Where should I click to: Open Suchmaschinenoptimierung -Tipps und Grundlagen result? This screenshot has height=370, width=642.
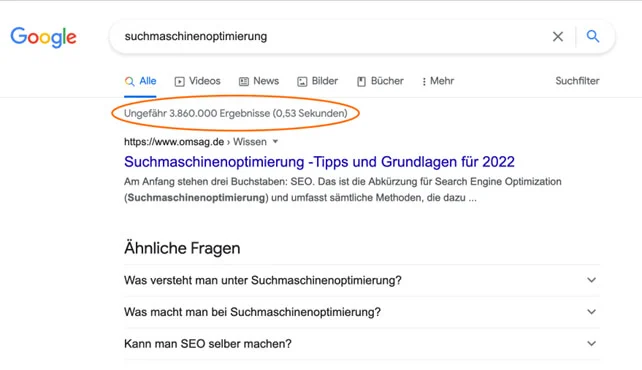319,162
